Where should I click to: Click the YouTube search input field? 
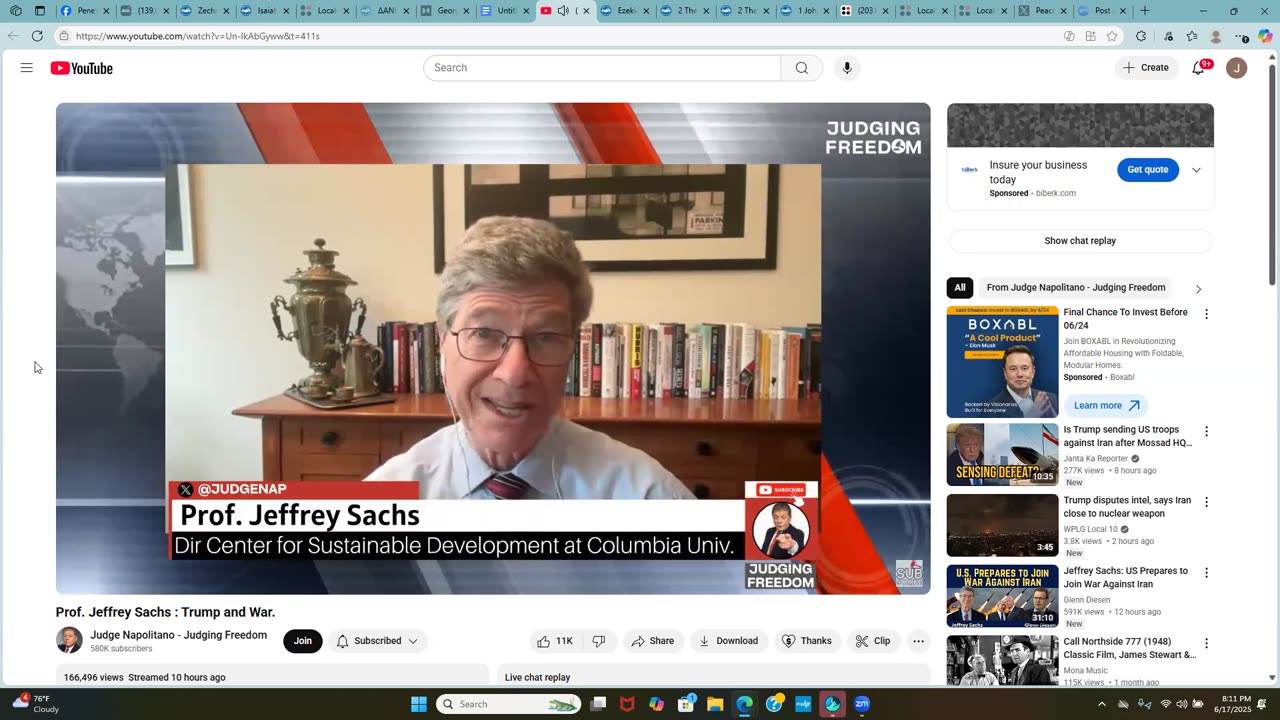[602, 68]
